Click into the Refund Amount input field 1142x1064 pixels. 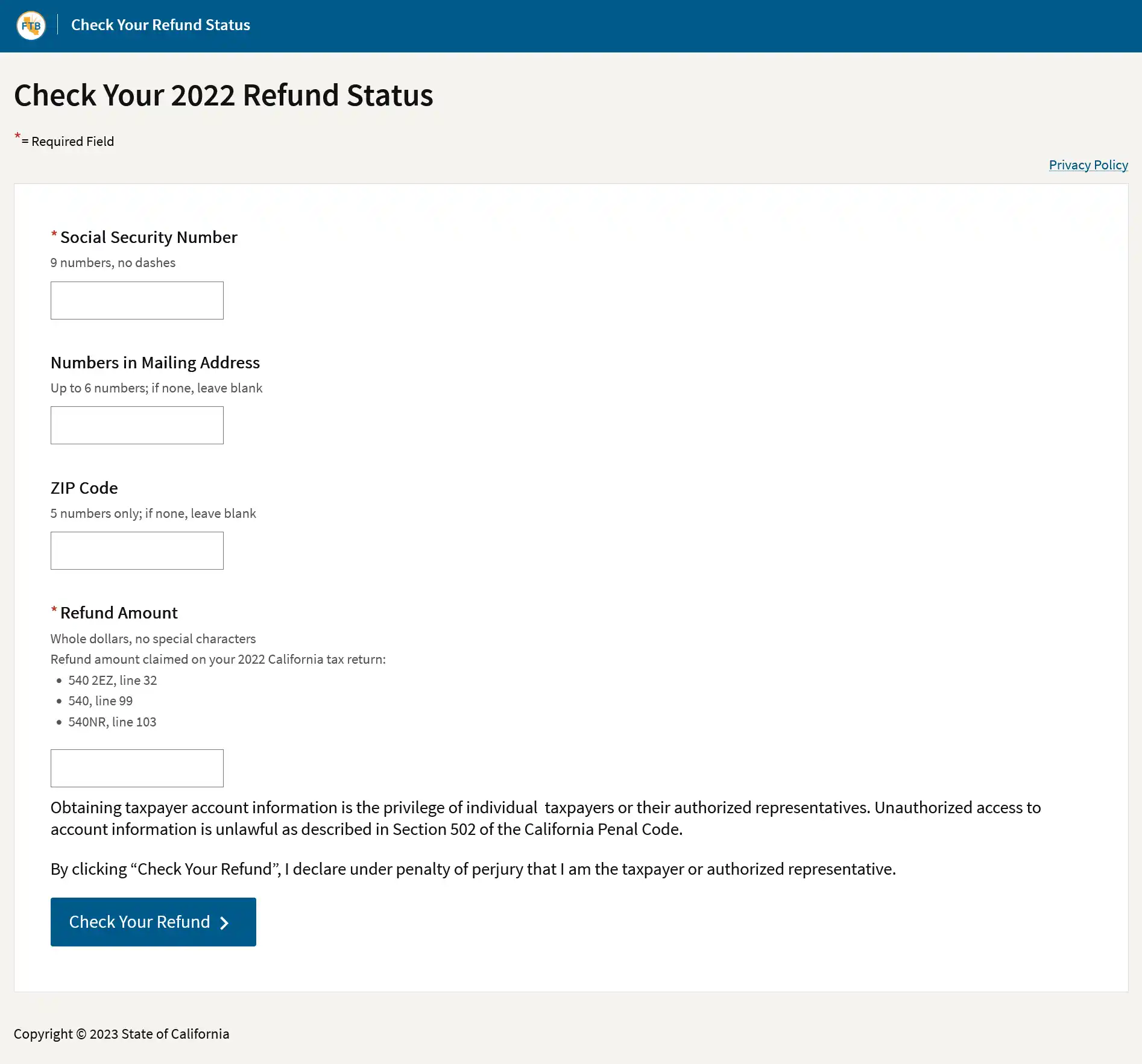[137, 769]
